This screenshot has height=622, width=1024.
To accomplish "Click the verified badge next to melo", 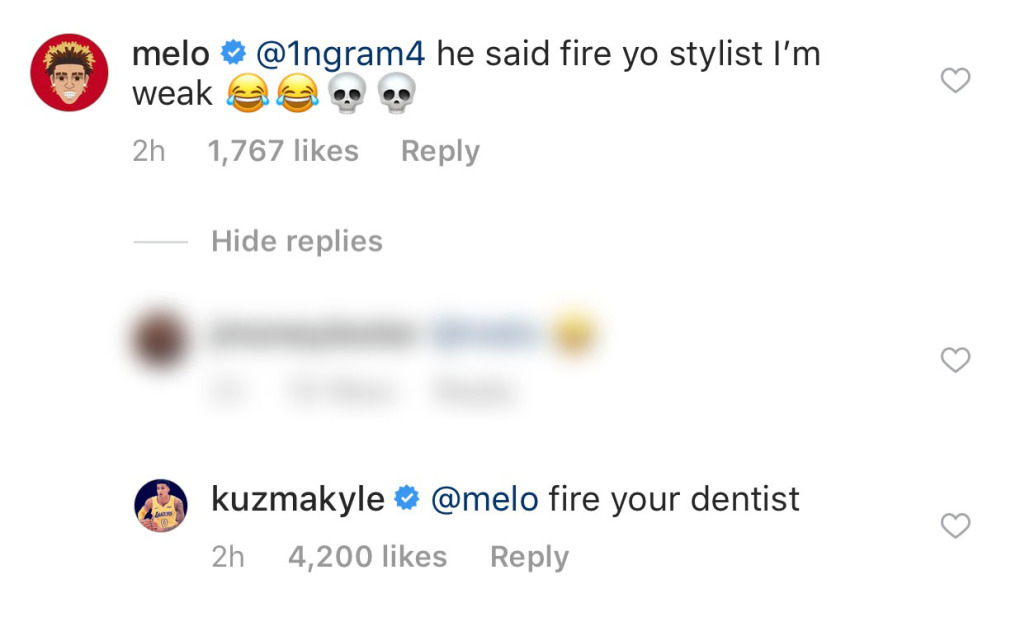I will click(x=234, y=53).
